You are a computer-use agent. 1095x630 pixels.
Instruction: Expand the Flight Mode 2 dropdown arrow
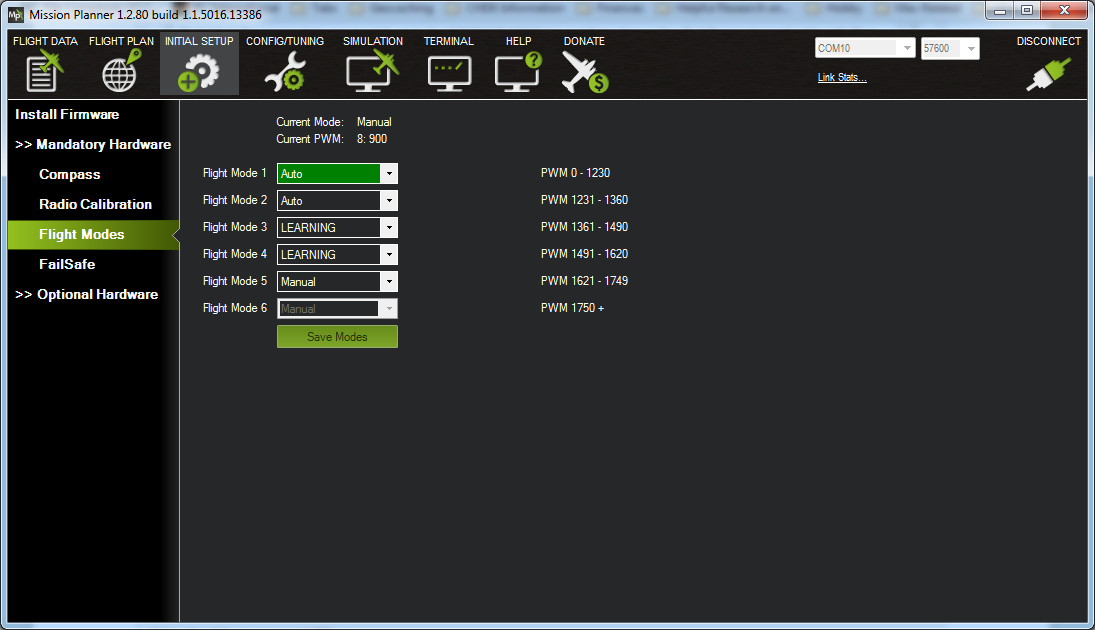coord(389,200)
